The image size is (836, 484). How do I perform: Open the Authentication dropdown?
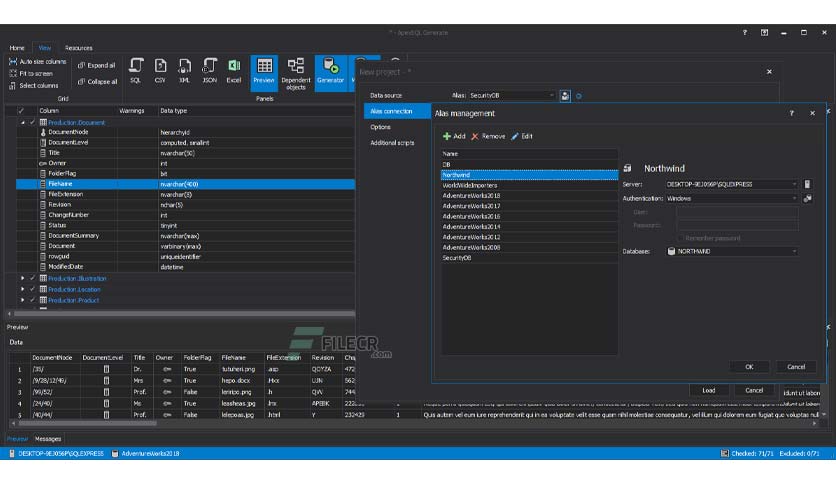click(x=794, y=198)
